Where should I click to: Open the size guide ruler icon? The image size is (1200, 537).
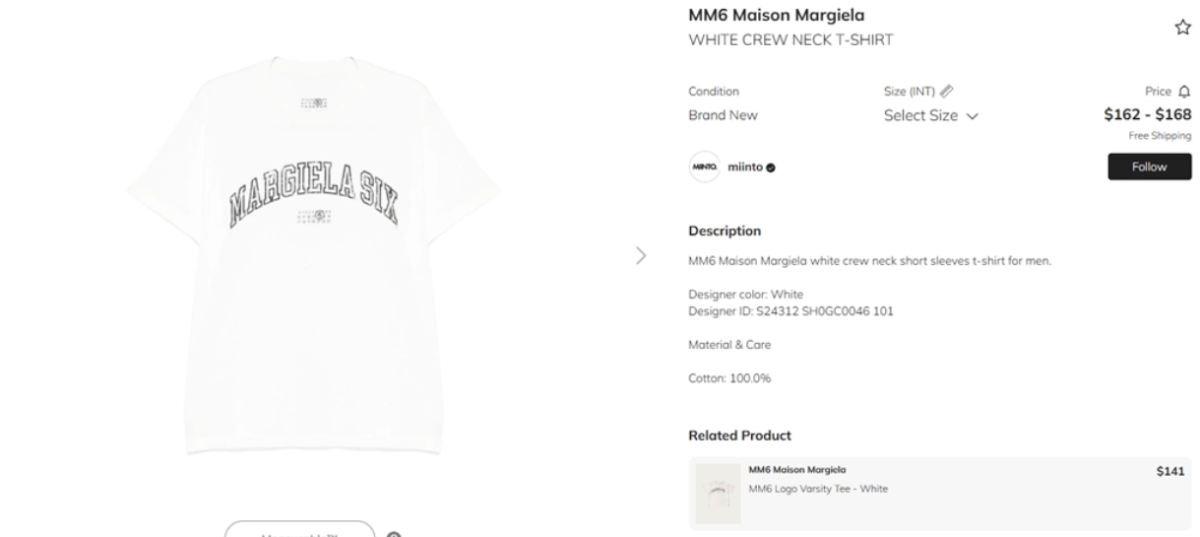(x=947, y=91)
